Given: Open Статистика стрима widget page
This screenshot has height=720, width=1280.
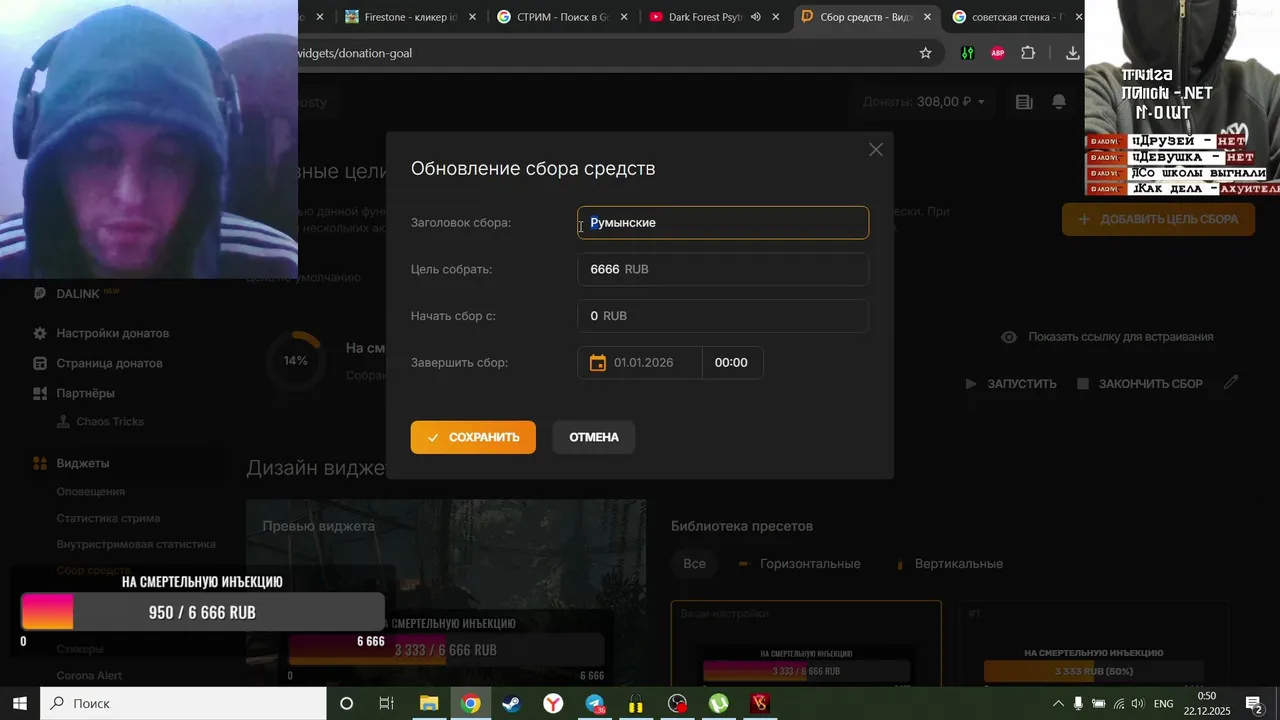Looking at the screenshot, I should click(108, 518).
